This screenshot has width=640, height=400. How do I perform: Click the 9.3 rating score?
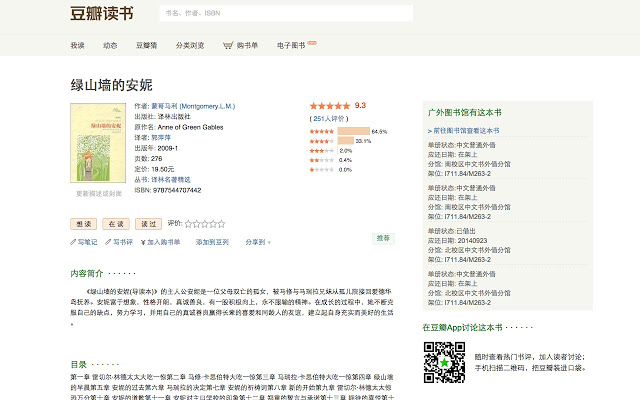(x=360, y=105)
